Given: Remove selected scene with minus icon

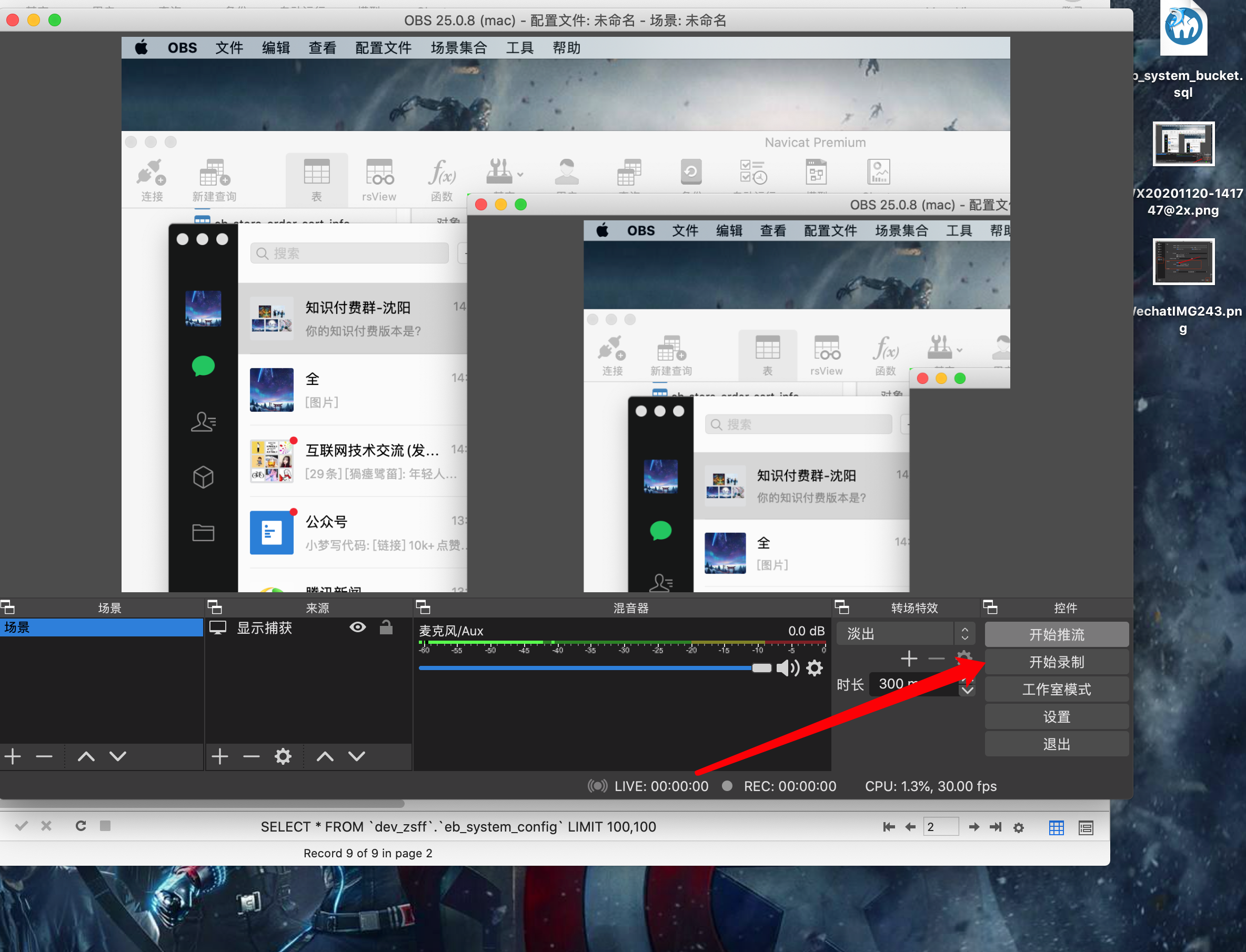Looking at the screenshot, I should [44, 756].
